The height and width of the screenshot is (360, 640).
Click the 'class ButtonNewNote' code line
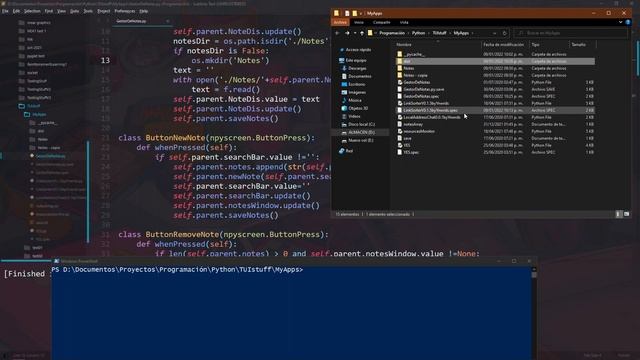click(x=216, y=138)
